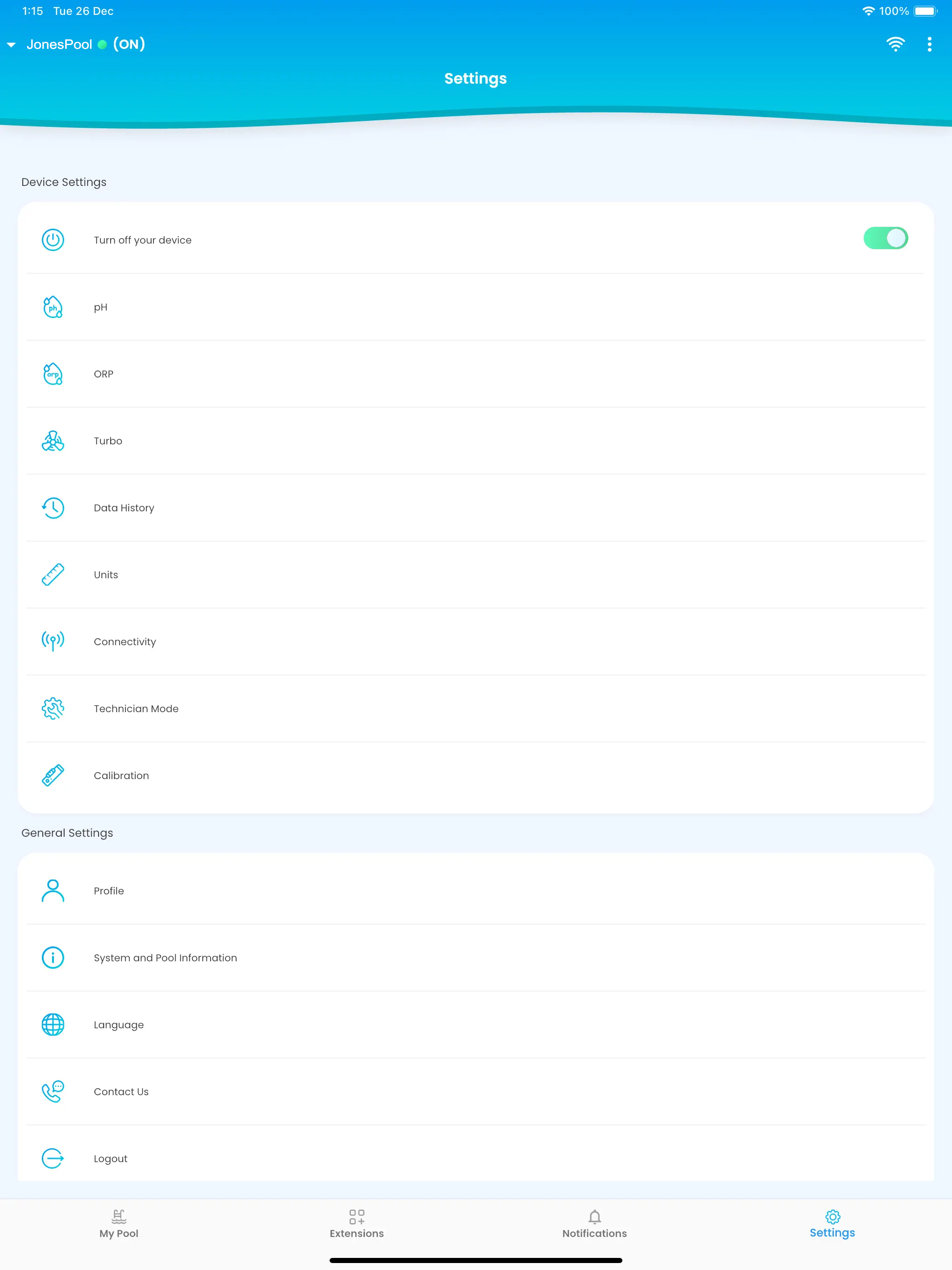Click the Technician Mode gear-wrench icon
The width and height of the screenshot is (952, 1270).
point(53,708)
